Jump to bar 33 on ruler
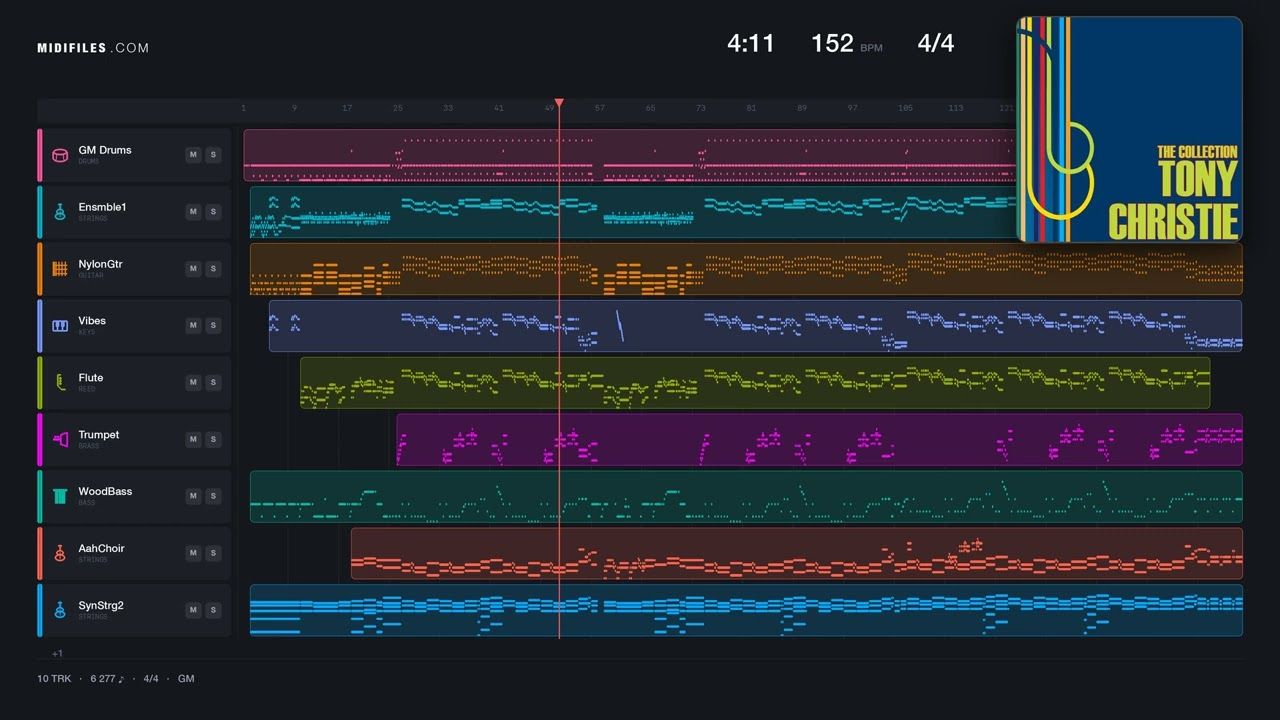 448,108
